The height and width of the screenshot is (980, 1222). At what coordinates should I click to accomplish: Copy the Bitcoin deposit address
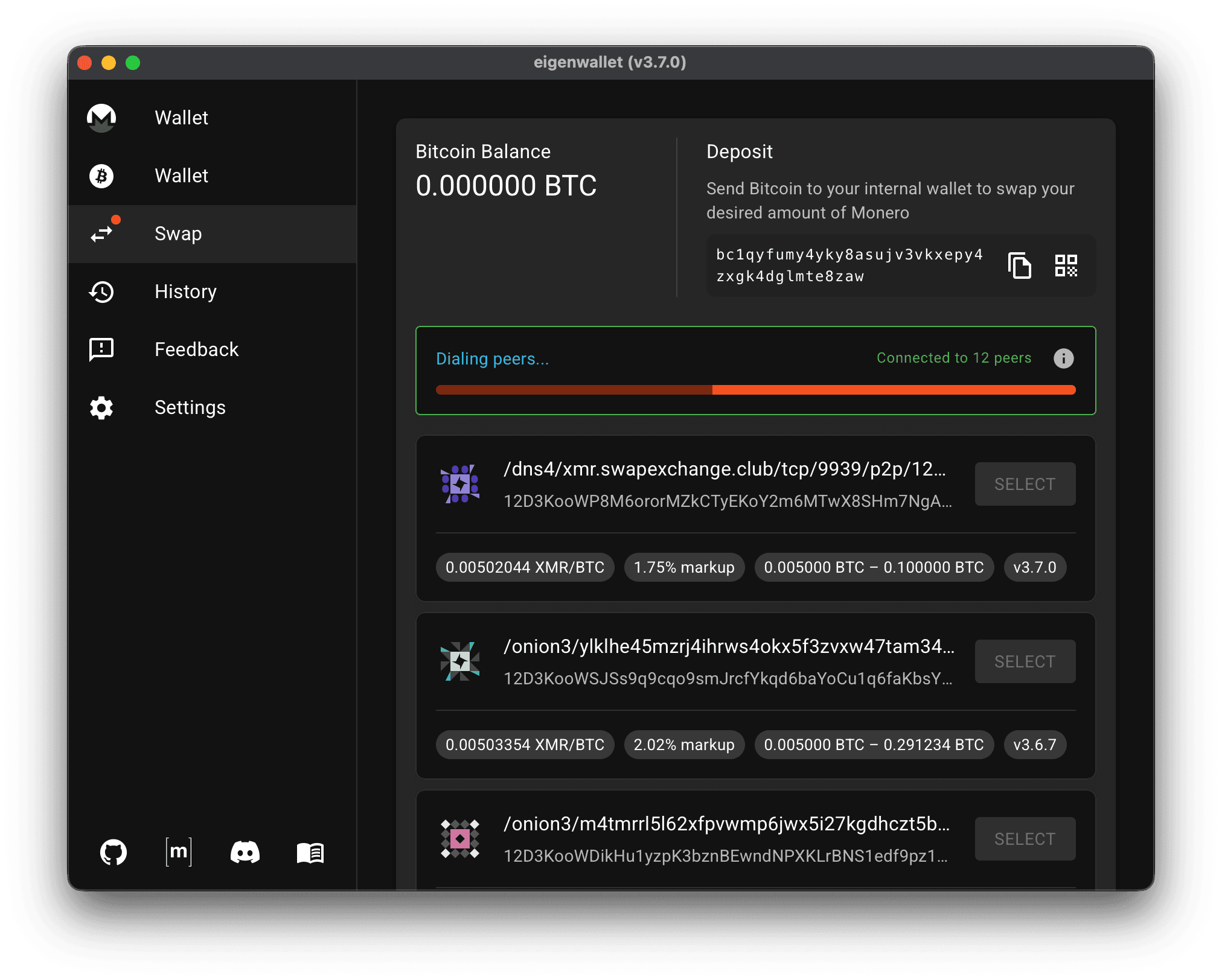(1019, 266)
